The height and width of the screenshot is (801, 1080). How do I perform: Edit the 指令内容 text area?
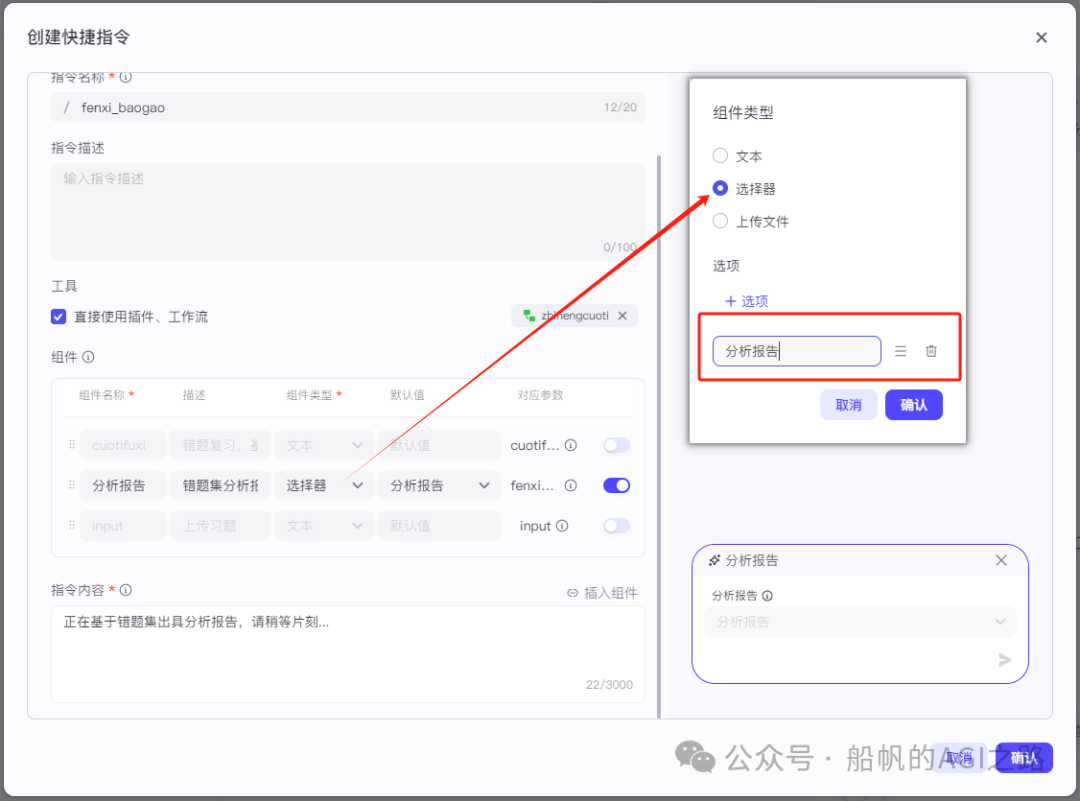[x=348, y=654]
